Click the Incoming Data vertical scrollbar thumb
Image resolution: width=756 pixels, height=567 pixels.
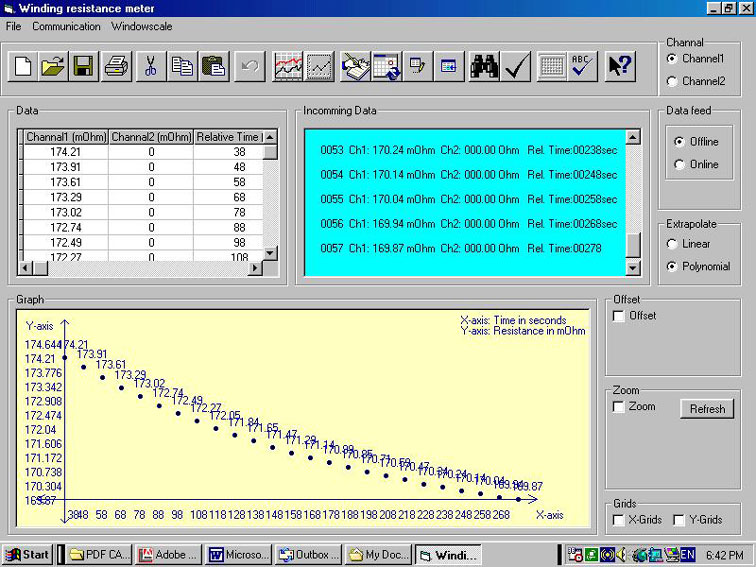click(633, 245)
